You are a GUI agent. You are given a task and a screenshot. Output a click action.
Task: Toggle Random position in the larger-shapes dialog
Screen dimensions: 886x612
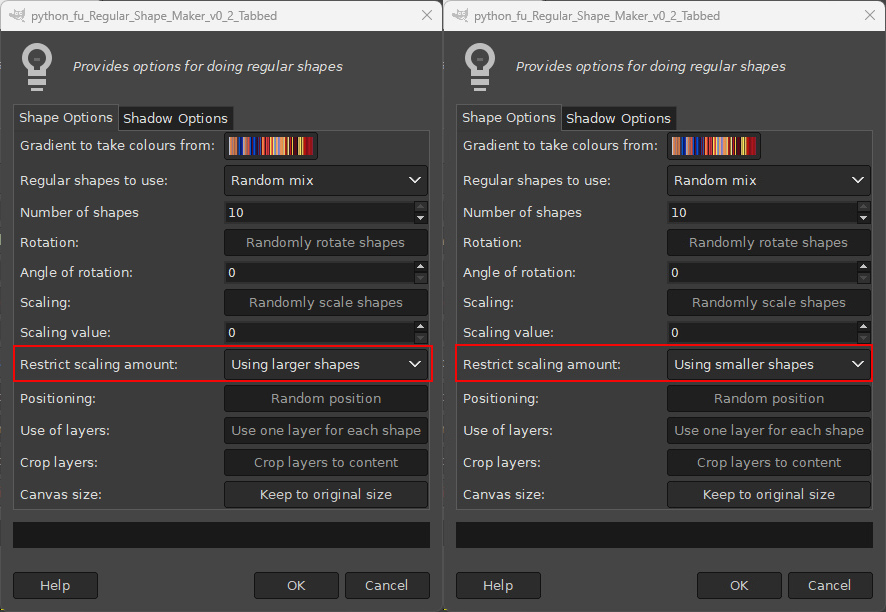(326, 398)
